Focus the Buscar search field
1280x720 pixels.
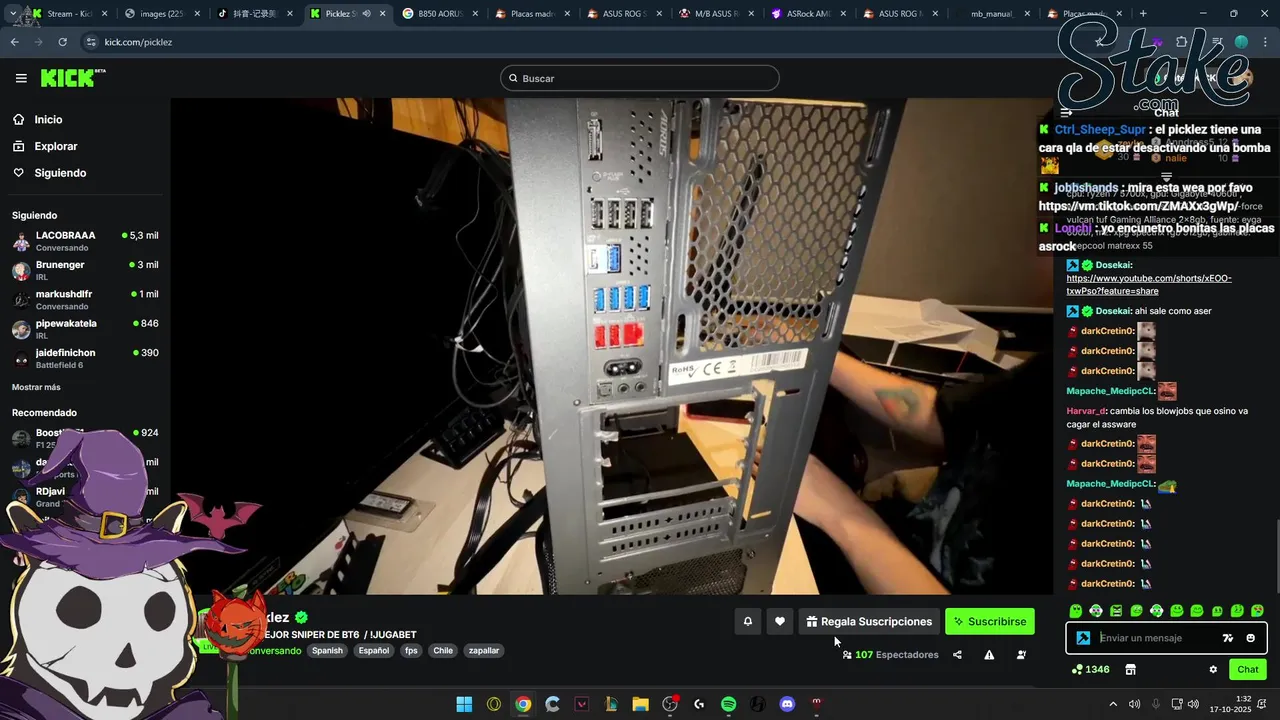tap(640, 78)
